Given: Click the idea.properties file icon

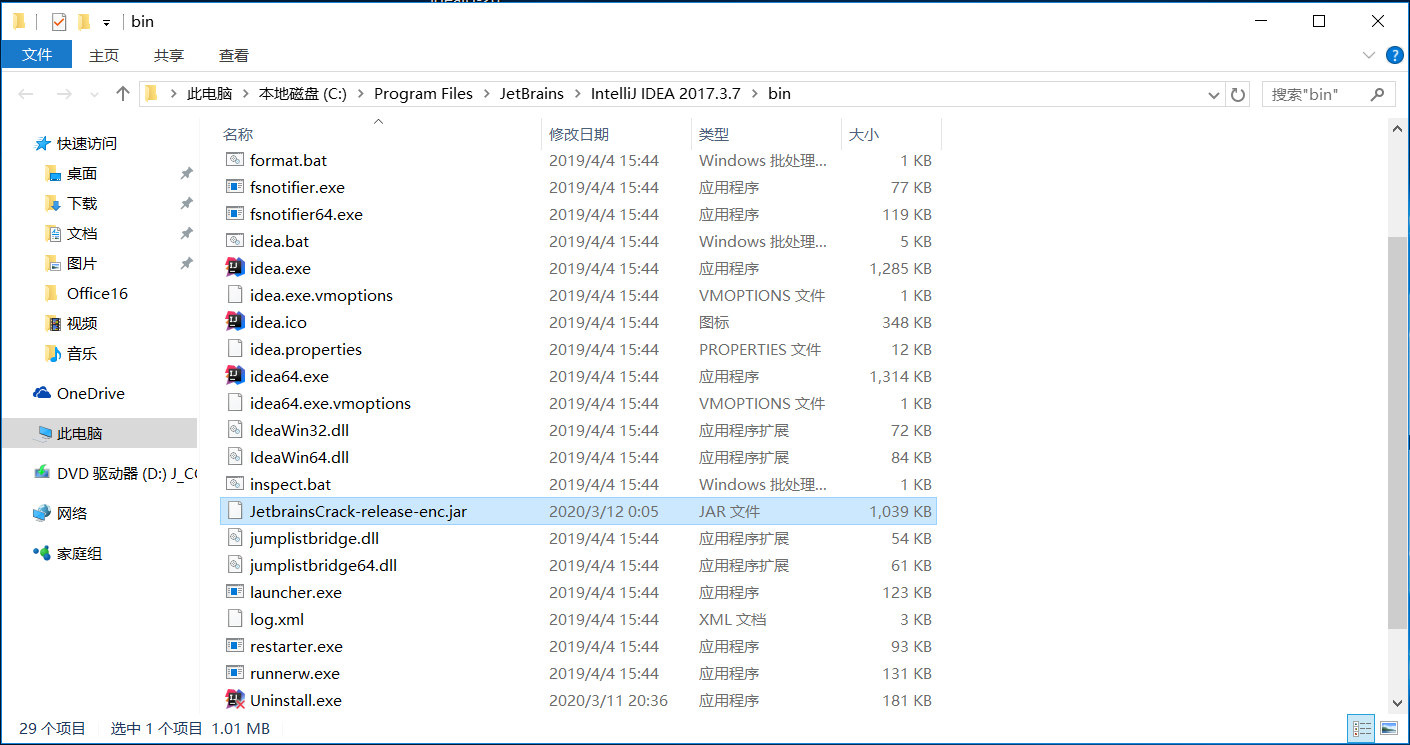Looking at the screenshot, I should (235, 349).
